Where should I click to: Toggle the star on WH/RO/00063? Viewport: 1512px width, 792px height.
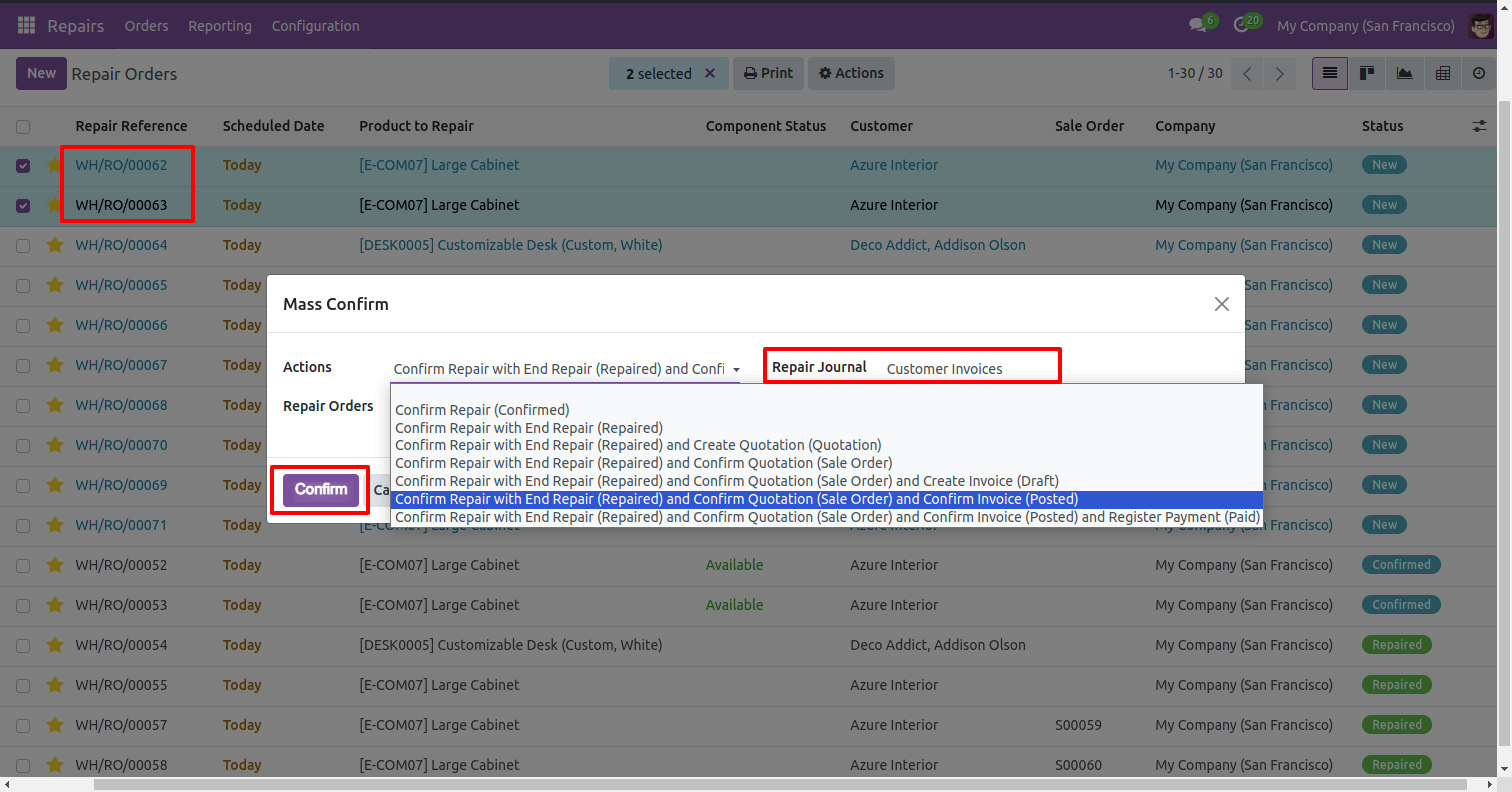[55, 205]
